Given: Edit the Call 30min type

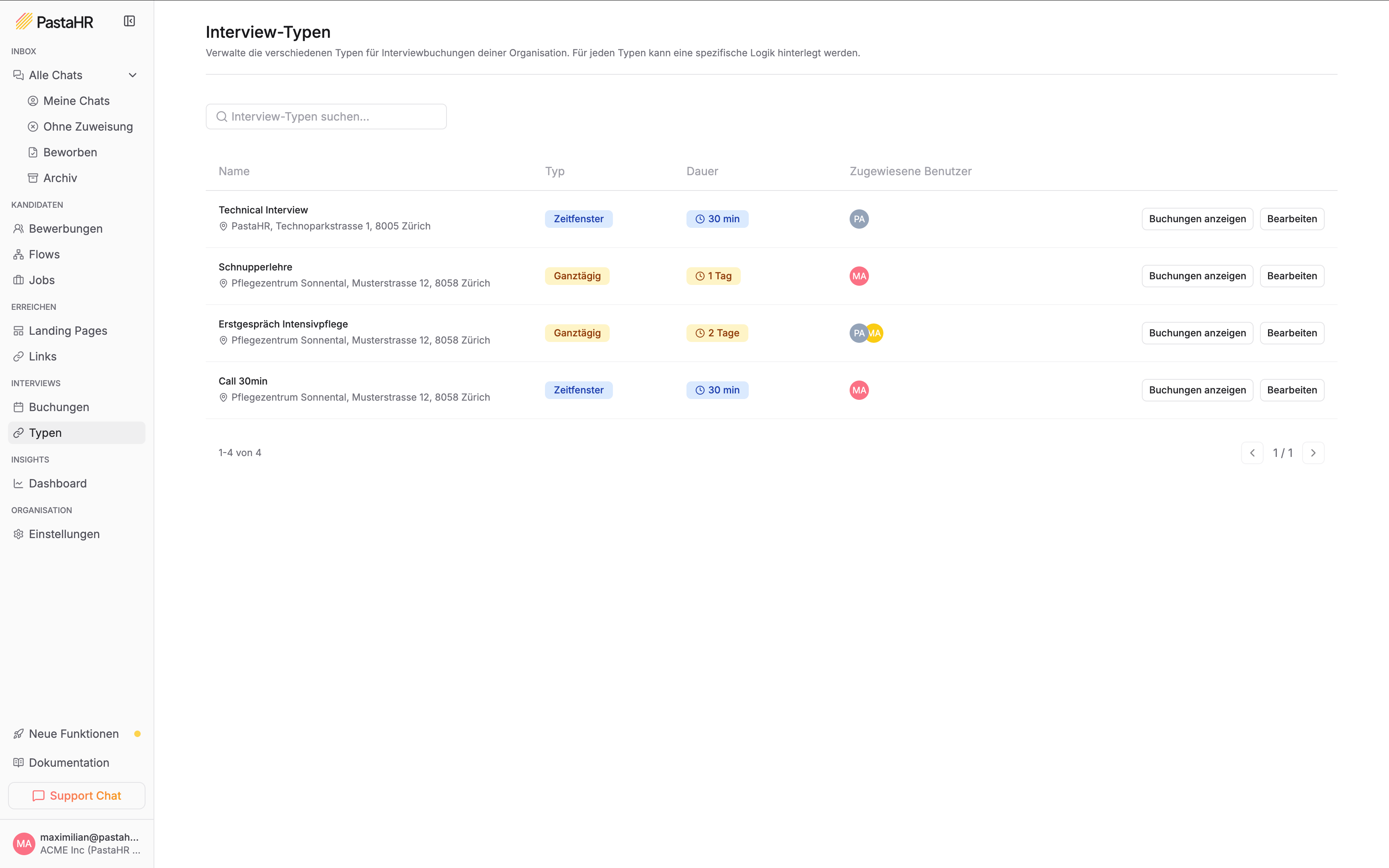Looking at the screenshot, I should pyautogui.click(x=1292, y=390).
